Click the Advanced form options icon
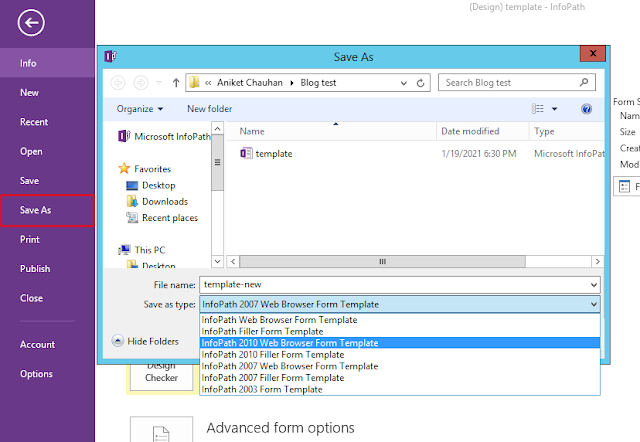Screen dimensions: 640x442 tap(161, 429)
